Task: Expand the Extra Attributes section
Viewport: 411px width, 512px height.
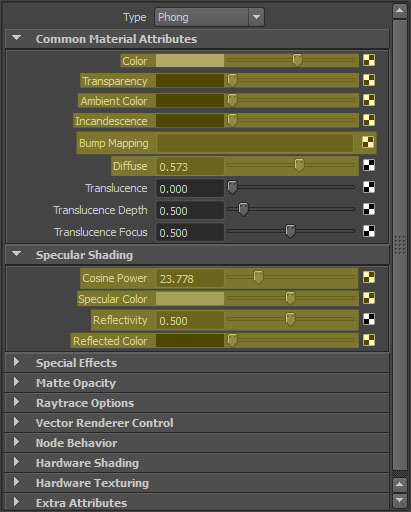Action: (16, 502)
